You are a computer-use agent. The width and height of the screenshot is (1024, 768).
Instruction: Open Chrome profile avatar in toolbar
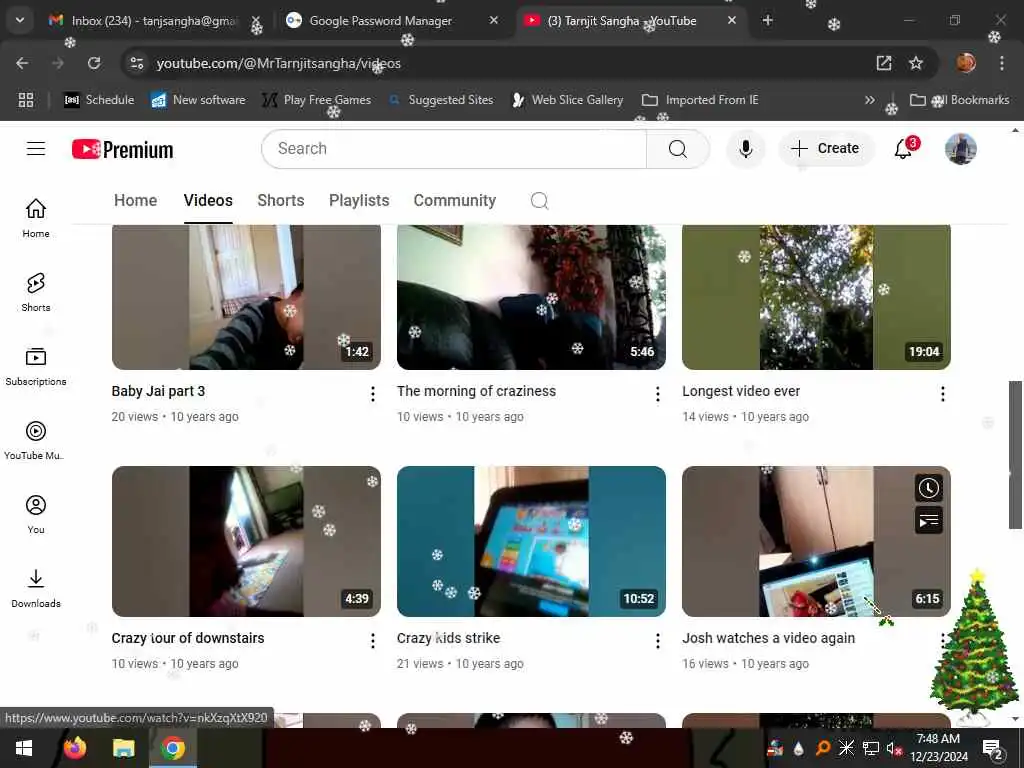[966, 63]
